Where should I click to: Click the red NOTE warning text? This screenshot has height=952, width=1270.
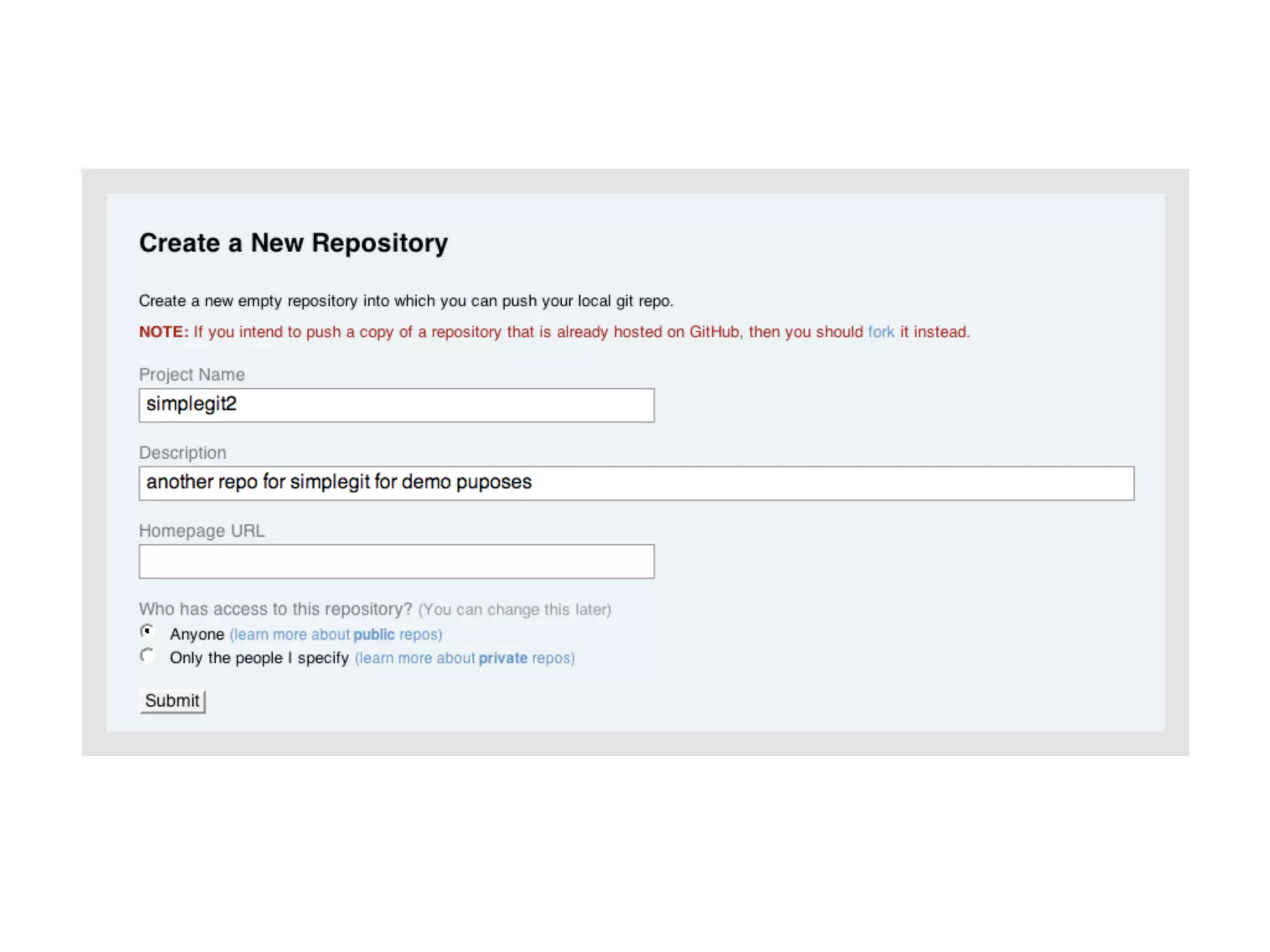pyautogui.click(x=554, y=332)
